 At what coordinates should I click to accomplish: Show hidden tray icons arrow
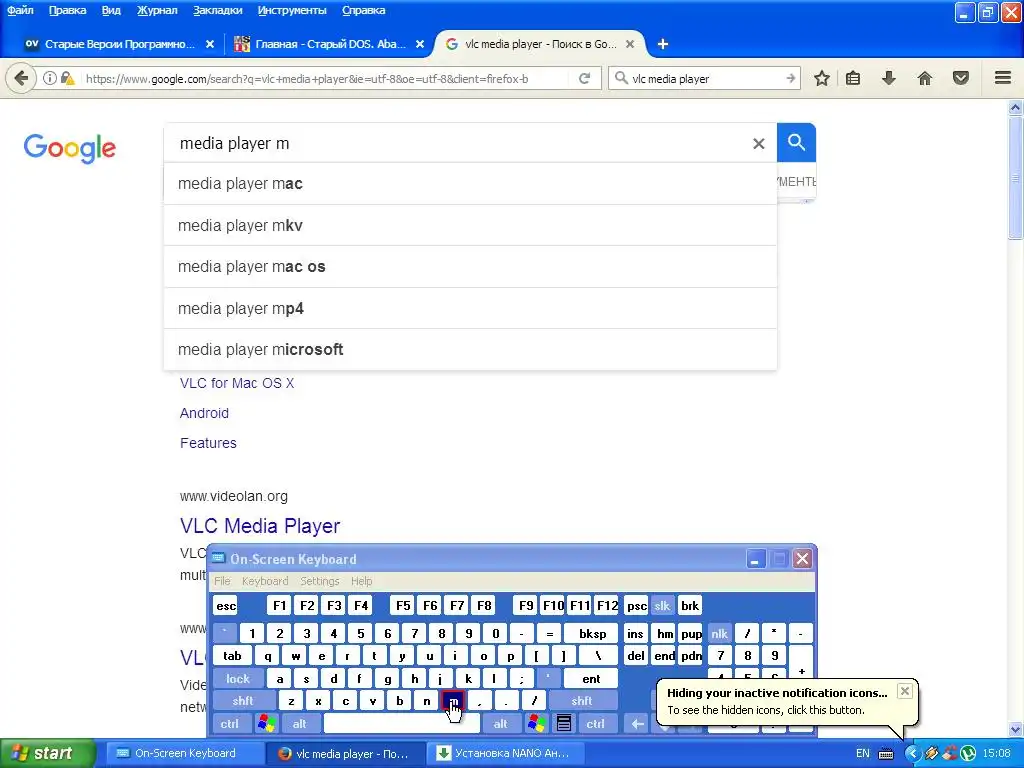pos(912,754)
